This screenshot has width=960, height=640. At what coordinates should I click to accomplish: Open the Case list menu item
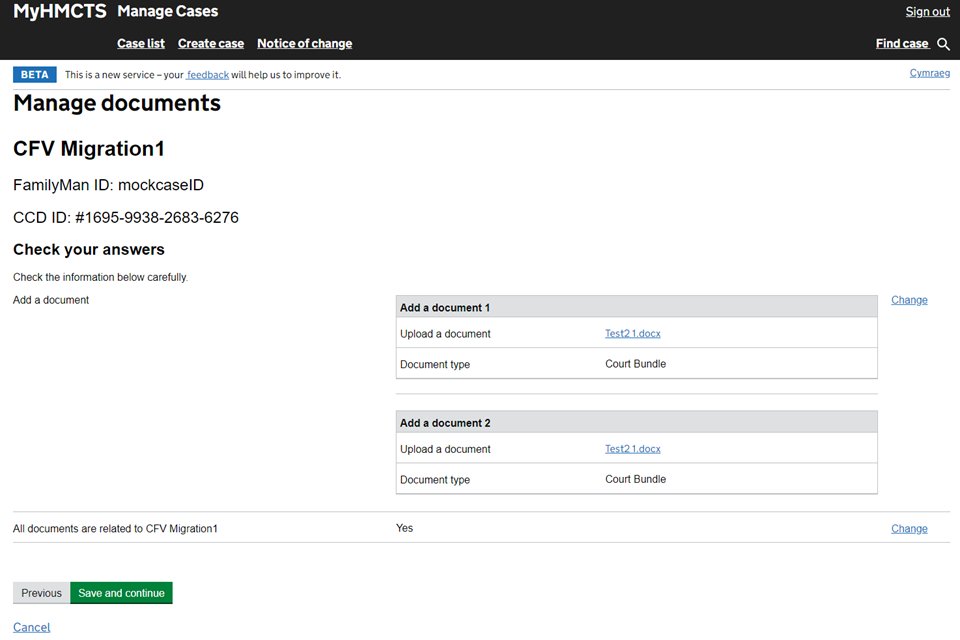point(141,44)
